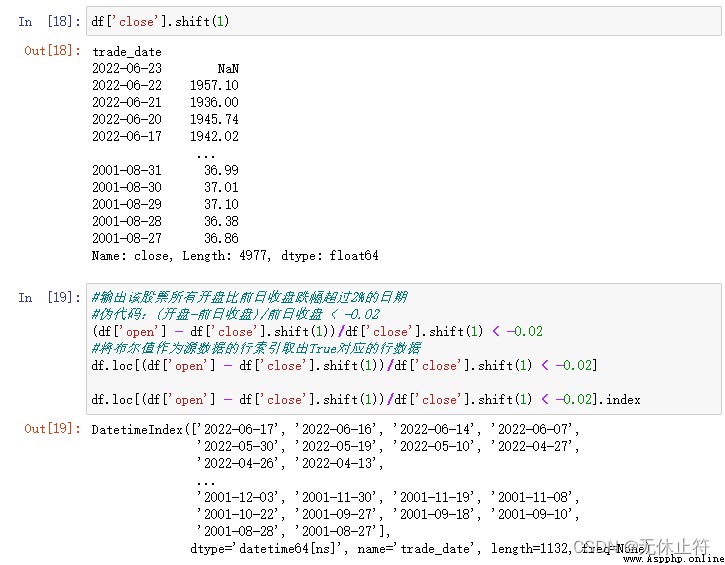Click the 2022-06-23 row showing NaN

pos(166,68)
